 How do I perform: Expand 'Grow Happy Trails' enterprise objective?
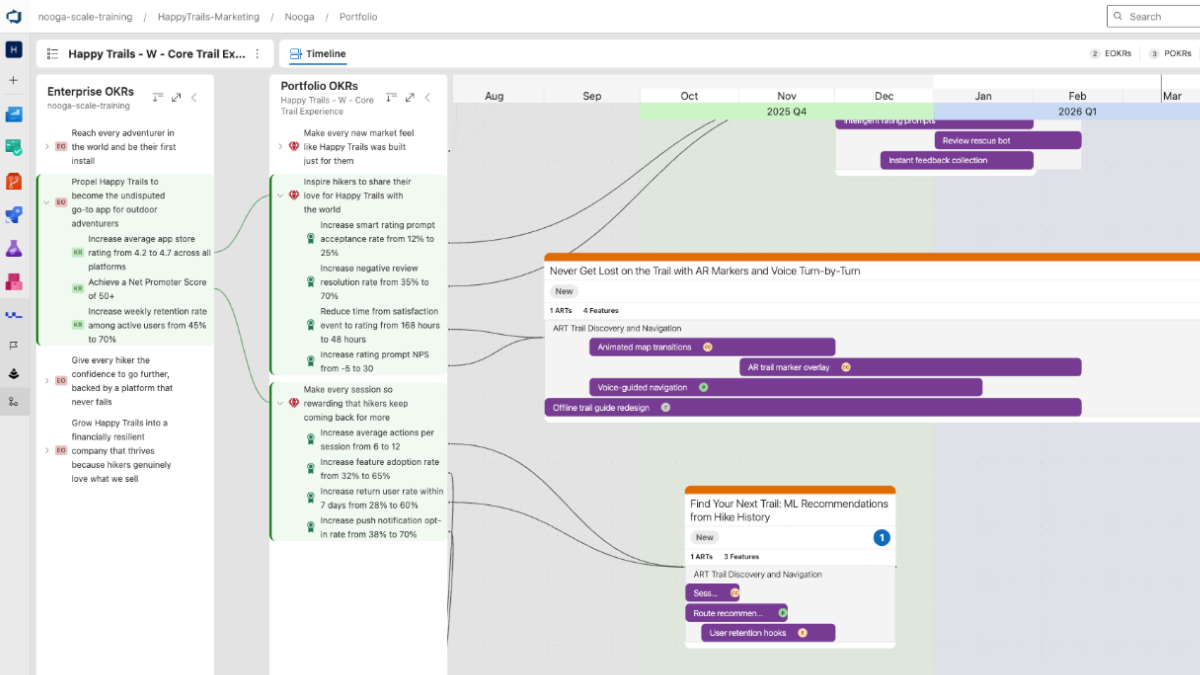tap(46, 450)
